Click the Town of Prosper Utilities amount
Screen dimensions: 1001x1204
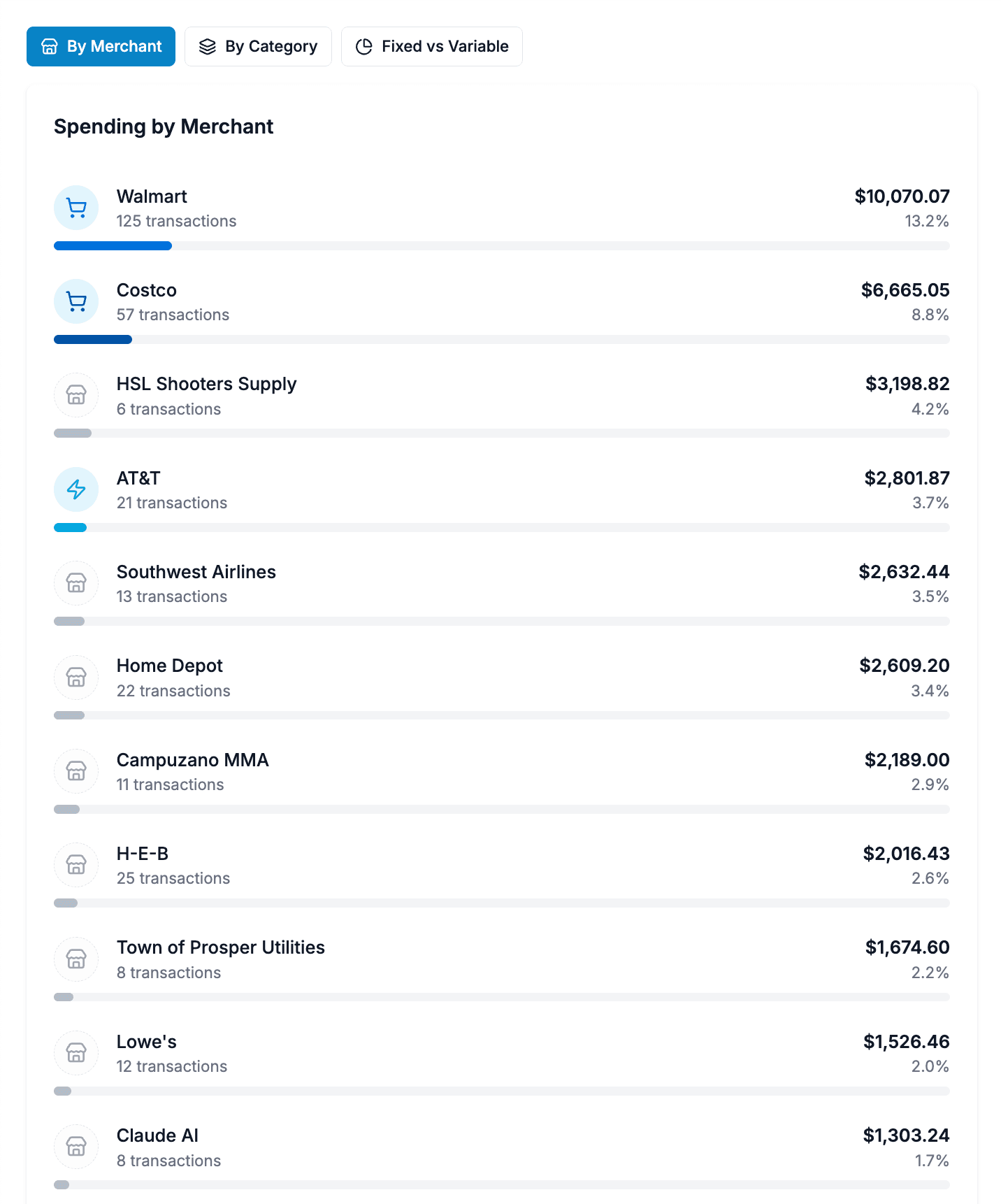pyautogui.click(x=907, y=947)
